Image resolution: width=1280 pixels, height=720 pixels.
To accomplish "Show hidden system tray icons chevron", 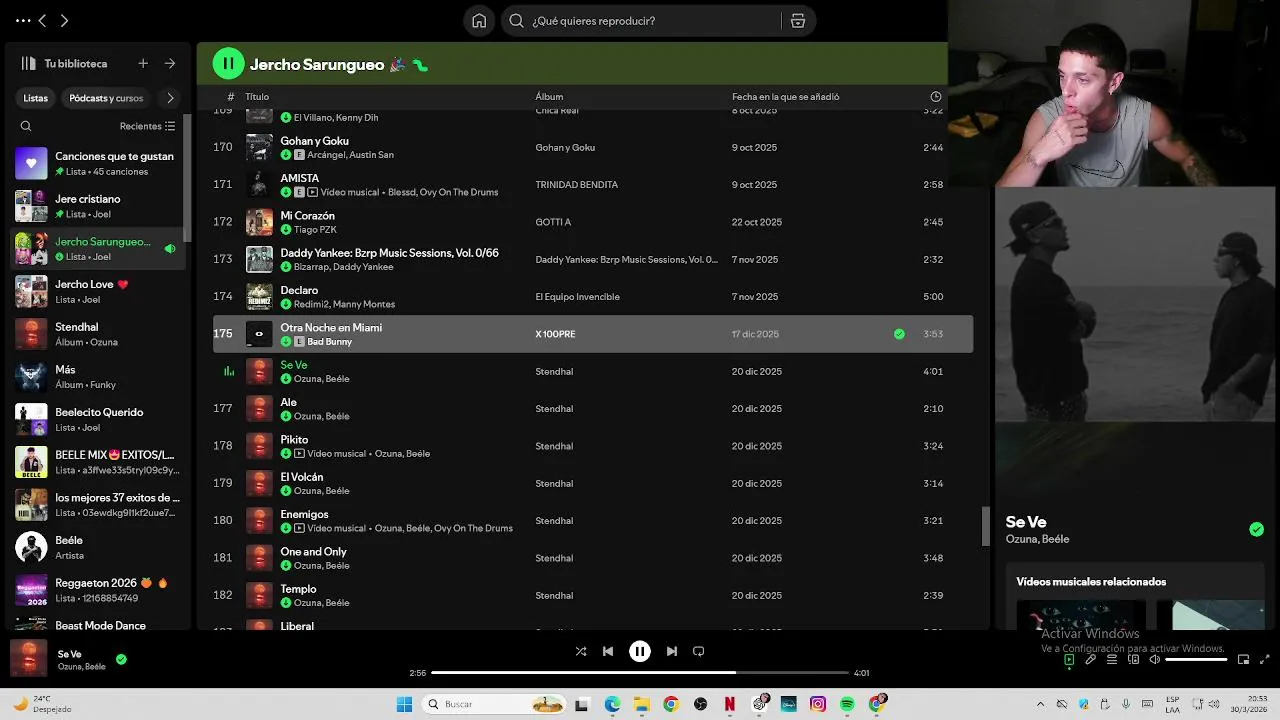I will click(x=1041, y=704).
